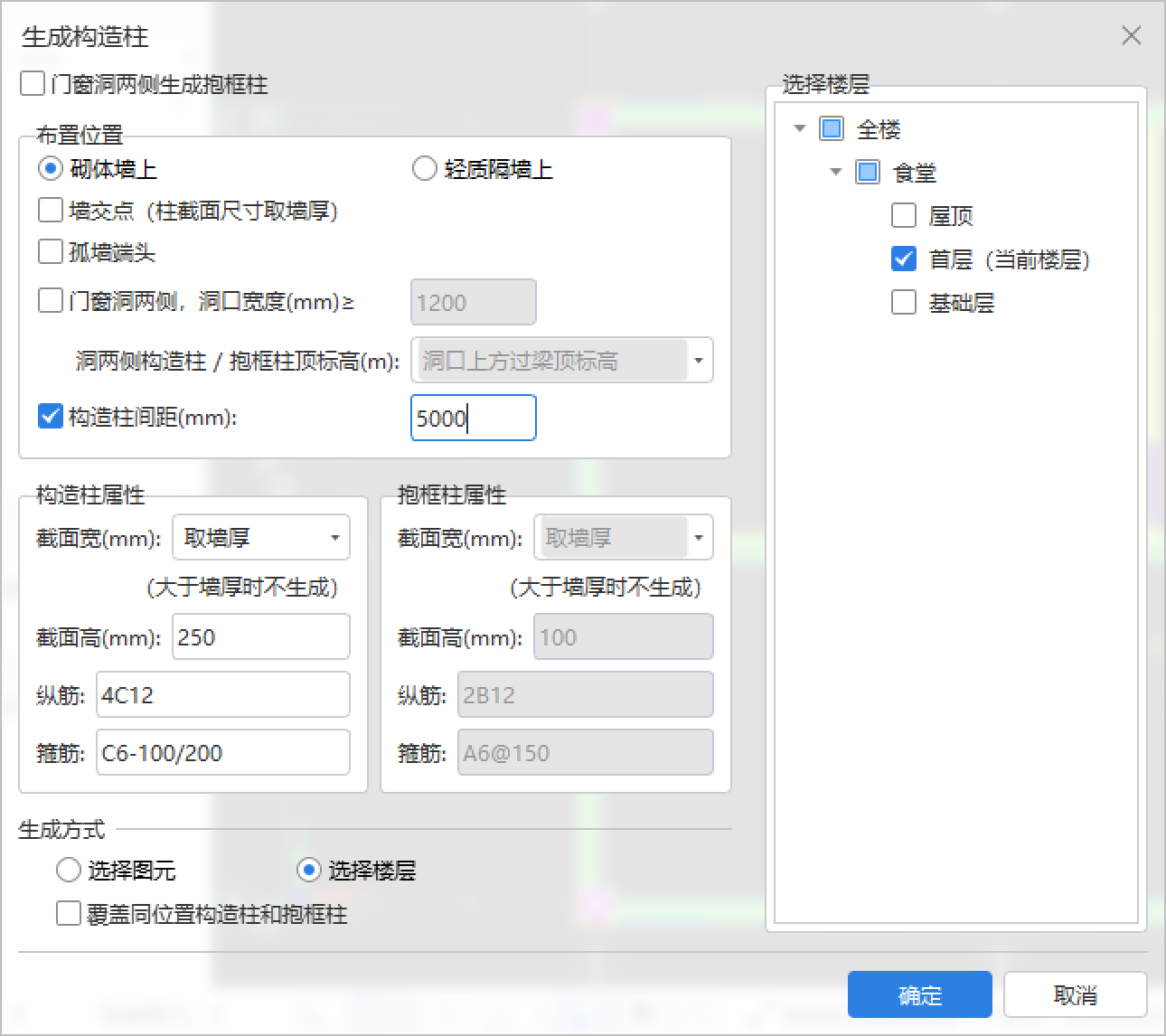Enable the "门窗洞两侧" opening width option
This screenshot has width=1166, height=1036.
51,300
